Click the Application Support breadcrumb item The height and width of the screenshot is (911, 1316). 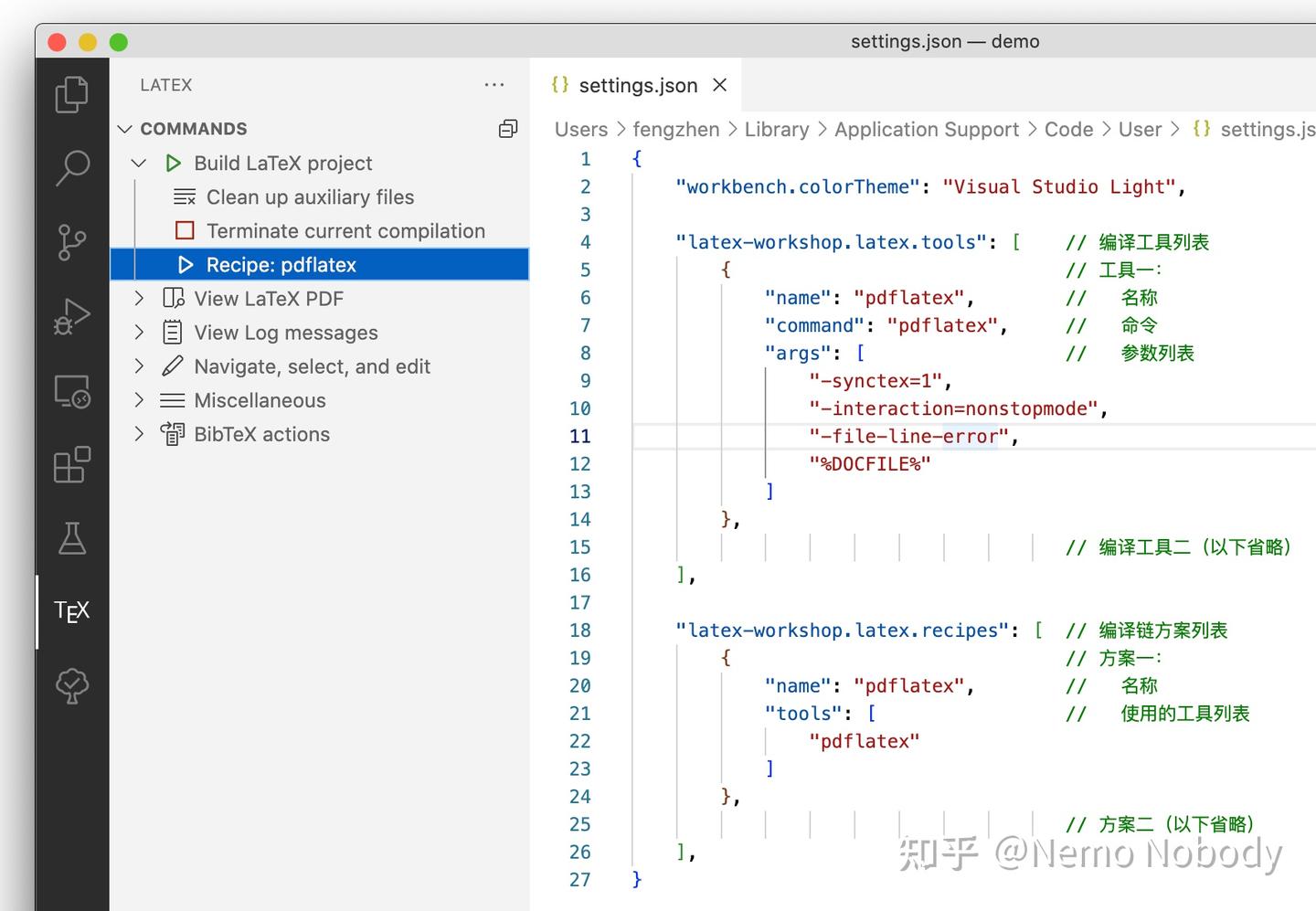tap(926, 129)
